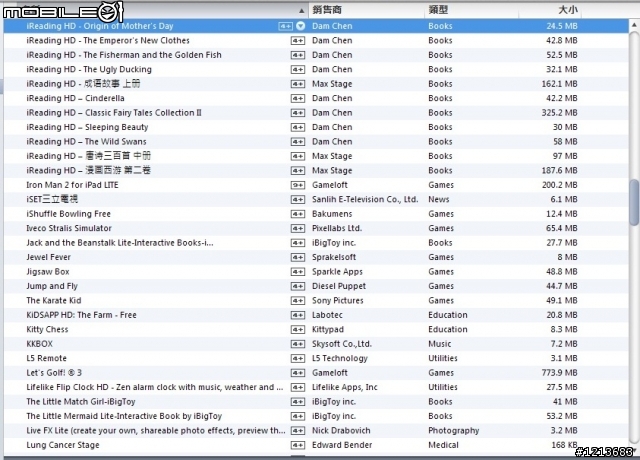Click the 4+ badge beside Iveco Stralis Simulator

(x=298, y=229)
